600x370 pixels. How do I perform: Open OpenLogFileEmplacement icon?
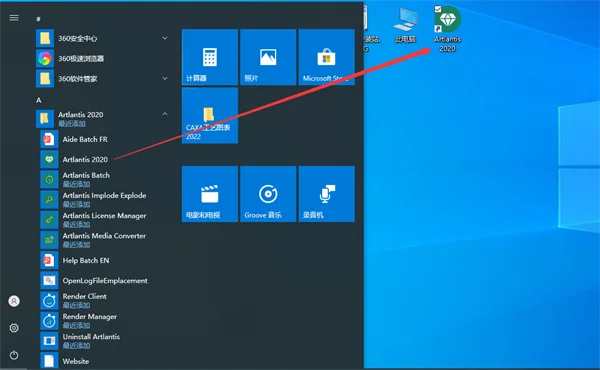[x=49, y=280]
